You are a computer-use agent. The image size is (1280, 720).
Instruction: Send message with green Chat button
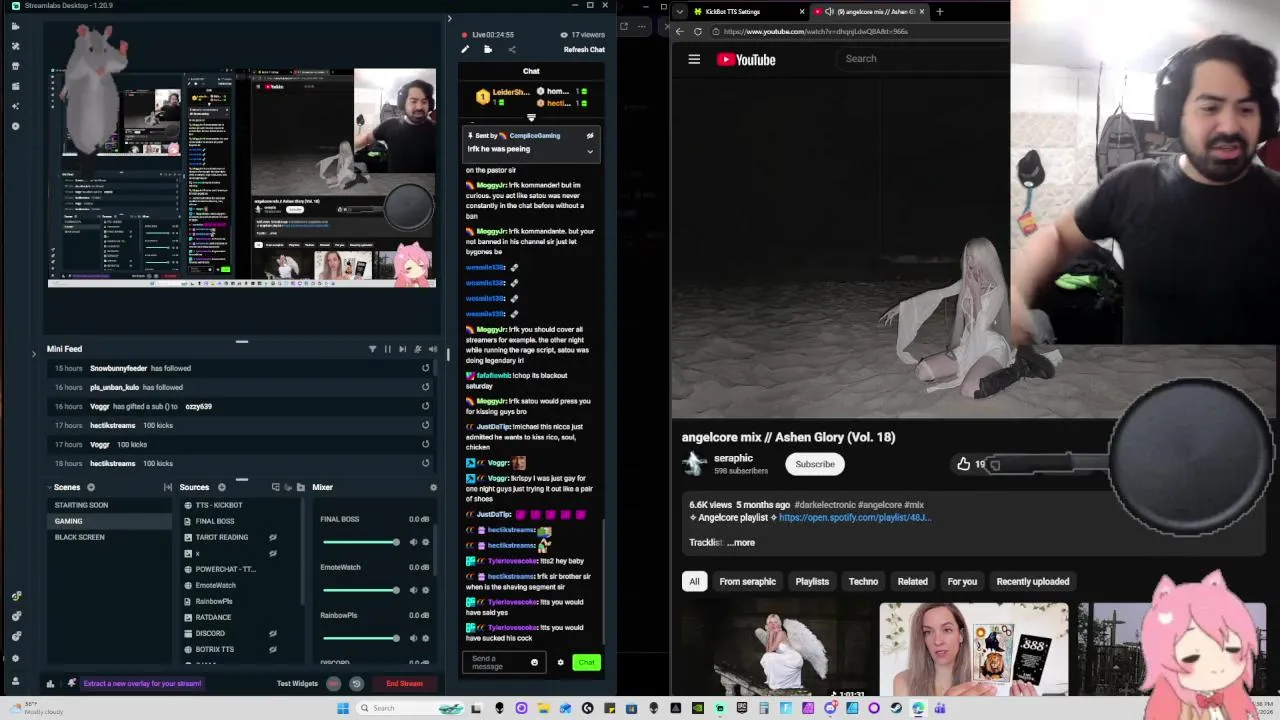coord(586,662)
